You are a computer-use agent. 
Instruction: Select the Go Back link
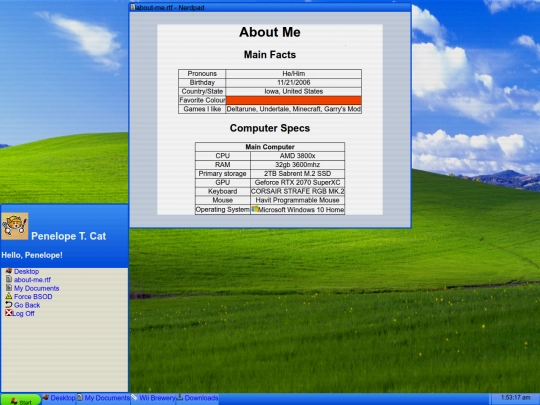27,305
